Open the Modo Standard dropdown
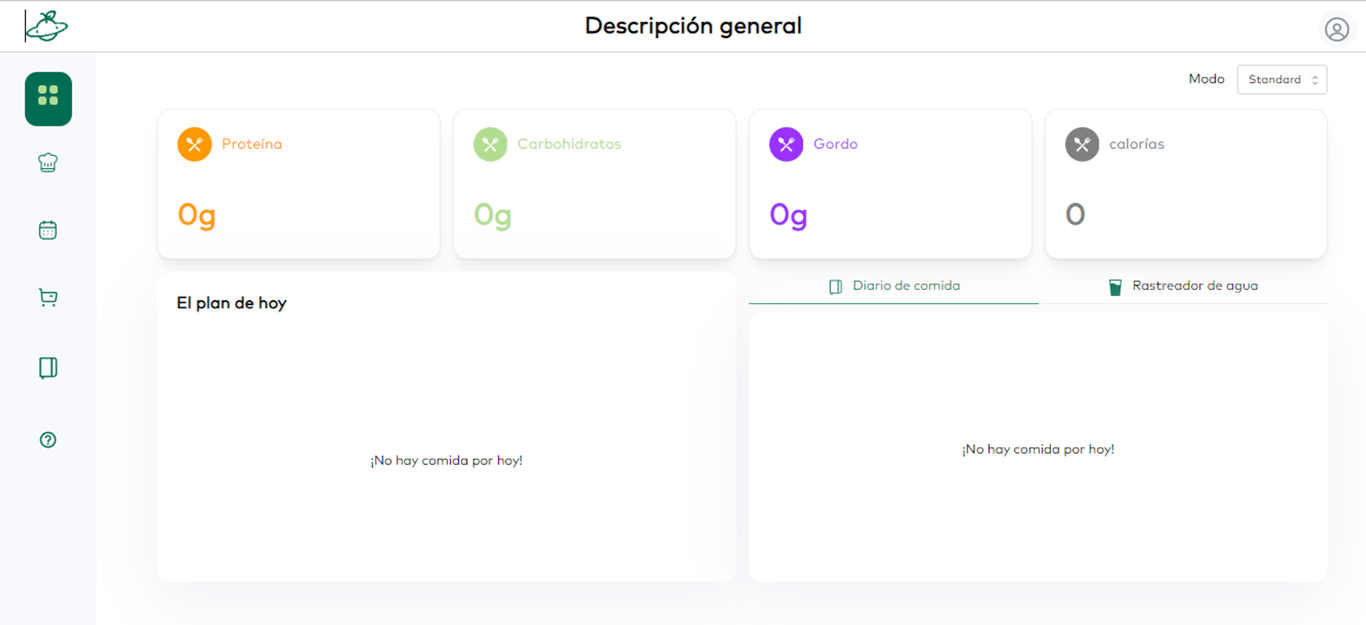The image size is (1366, 625). click(1282, 79)
